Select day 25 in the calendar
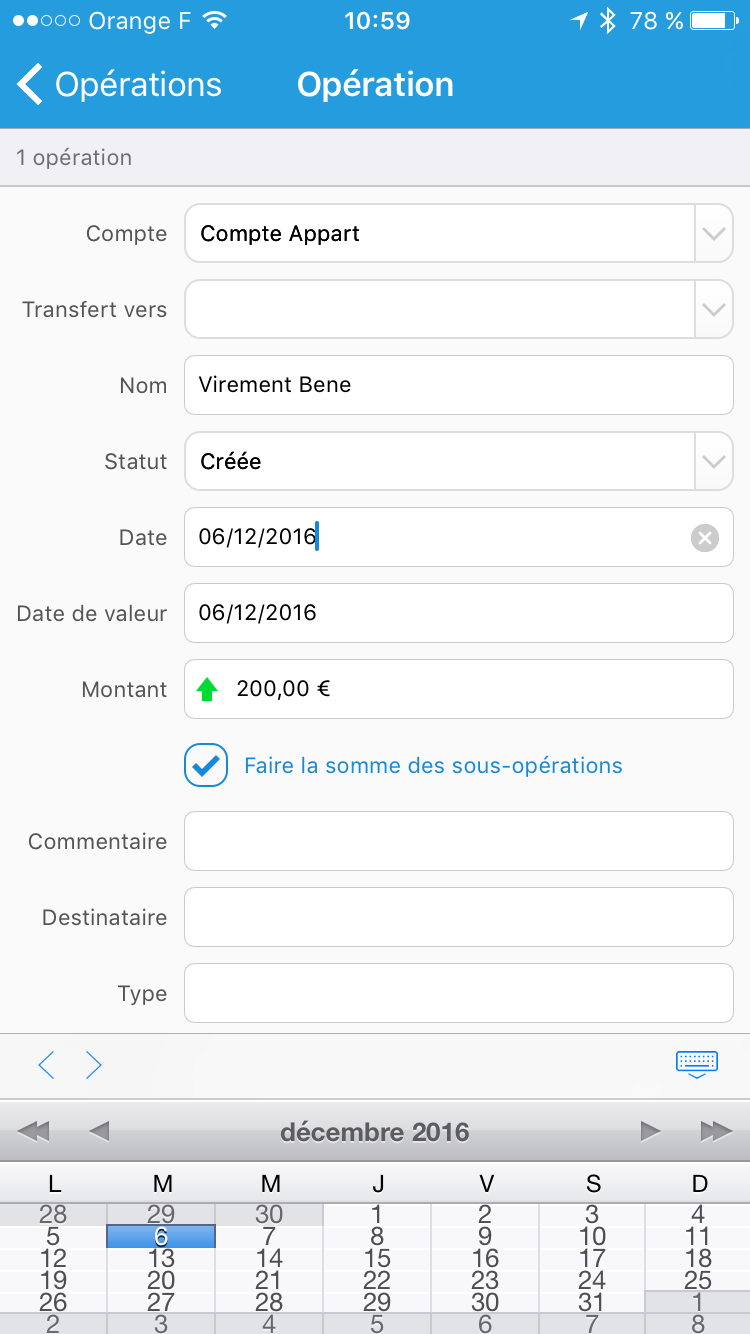The width and height of the screenshot is (750, 1334). point(698,1280)
